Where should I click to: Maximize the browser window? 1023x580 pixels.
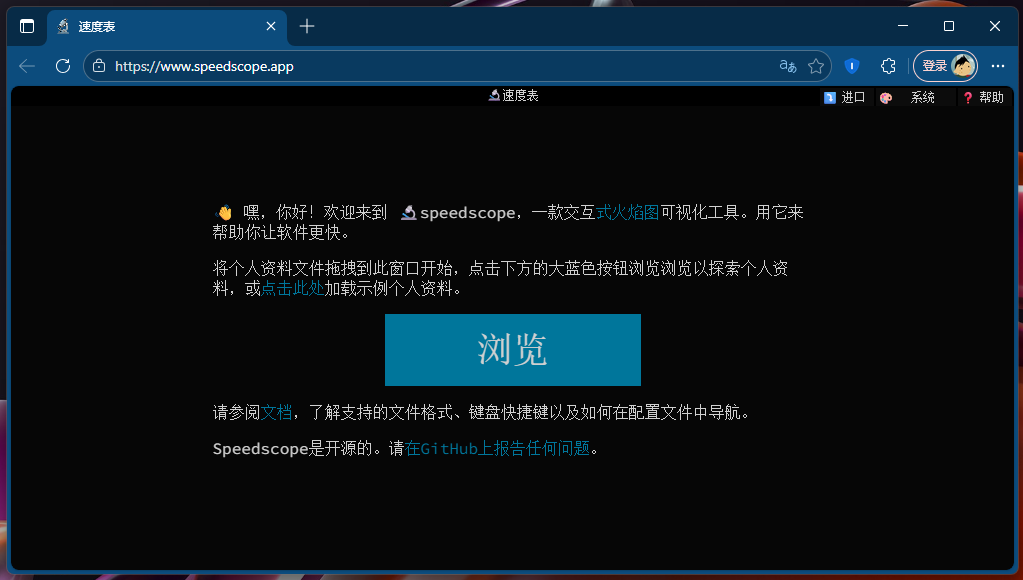[x=949, y=26]
